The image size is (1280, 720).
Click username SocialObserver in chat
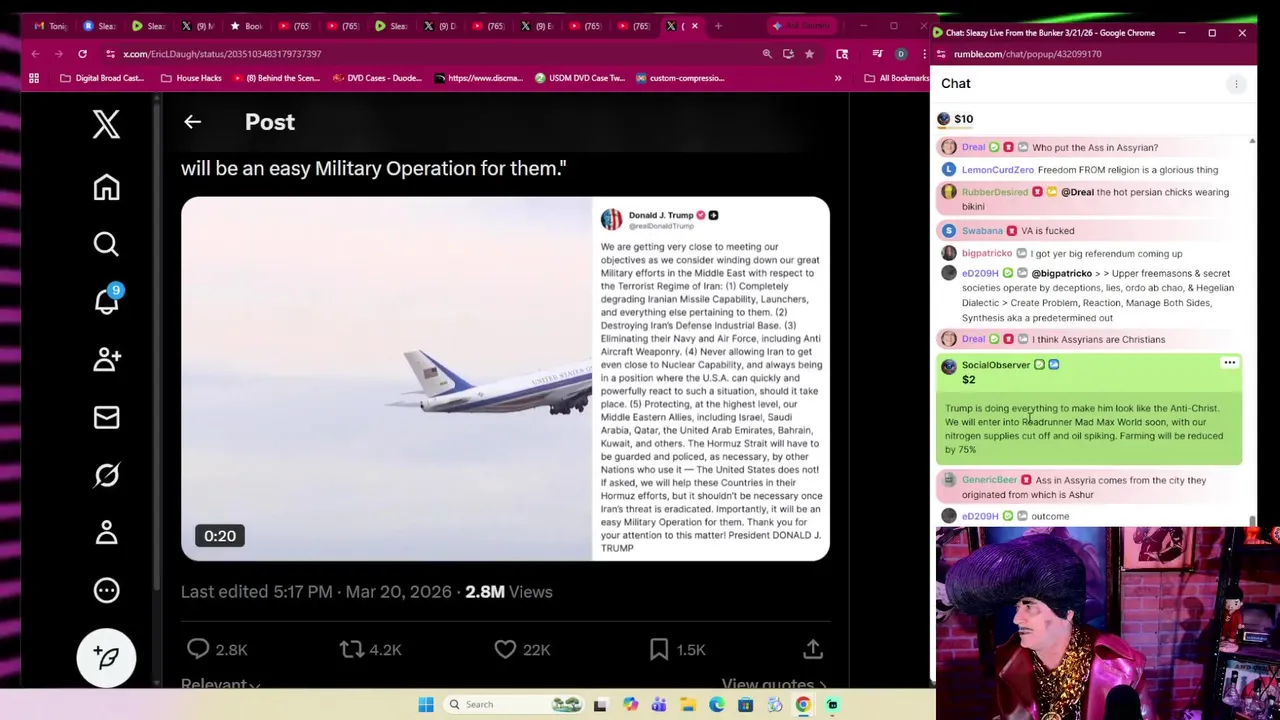(x=996, y=365)
